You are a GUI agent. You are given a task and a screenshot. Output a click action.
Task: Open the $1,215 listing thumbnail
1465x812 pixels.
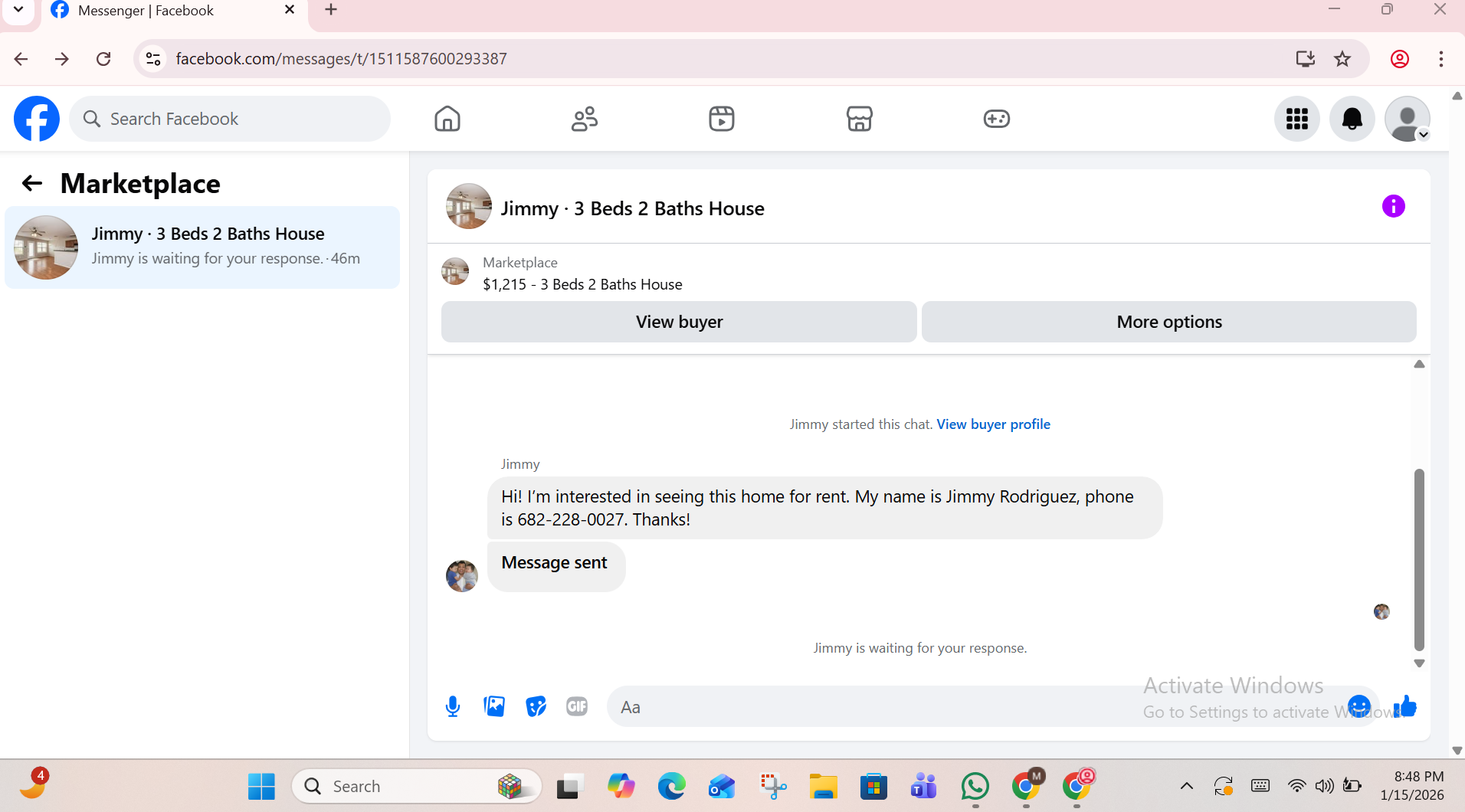(455, 271)
